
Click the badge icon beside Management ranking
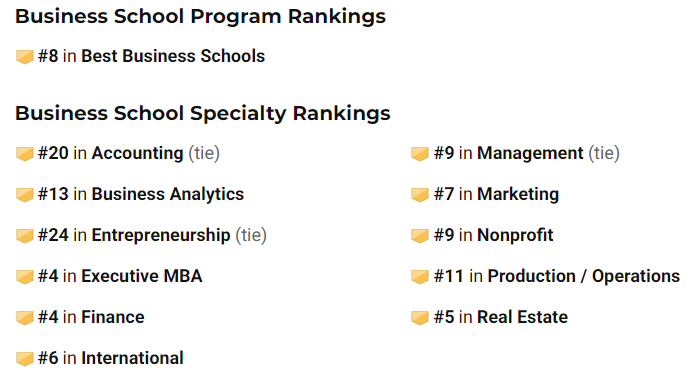(420, 154)
